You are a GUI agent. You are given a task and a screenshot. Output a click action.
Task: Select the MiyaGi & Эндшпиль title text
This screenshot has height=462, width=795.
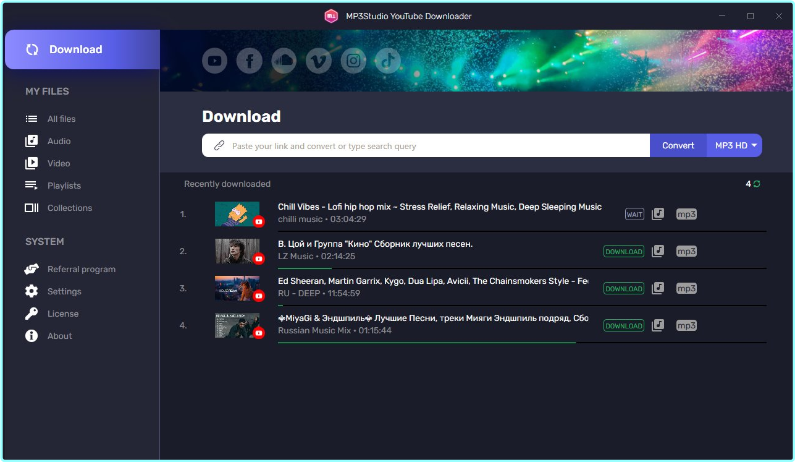[433, 318]
